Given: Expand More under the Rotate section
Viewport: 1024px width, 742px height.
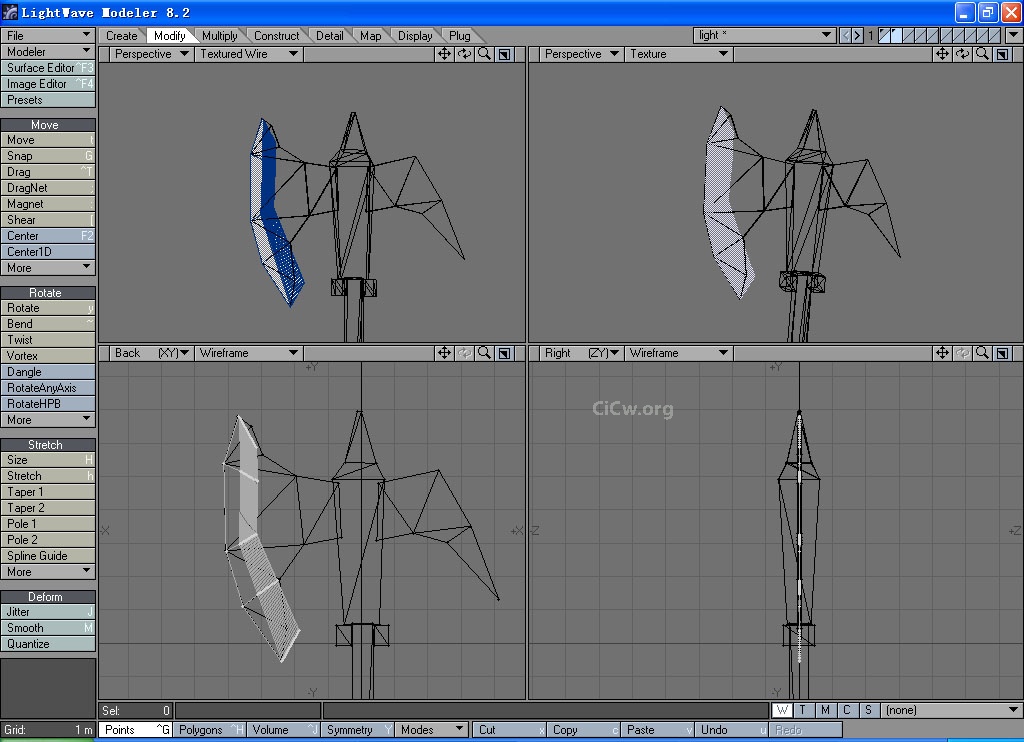Looking at the screenshot, I should point(48,420).
